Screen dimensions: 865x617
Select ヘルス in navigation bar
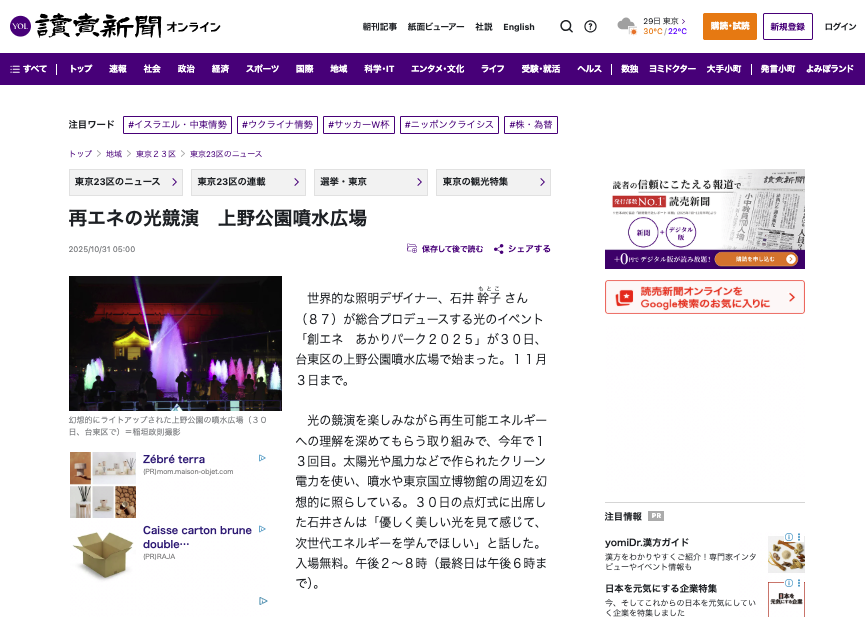pyautogui.click(x=589, y=69)
